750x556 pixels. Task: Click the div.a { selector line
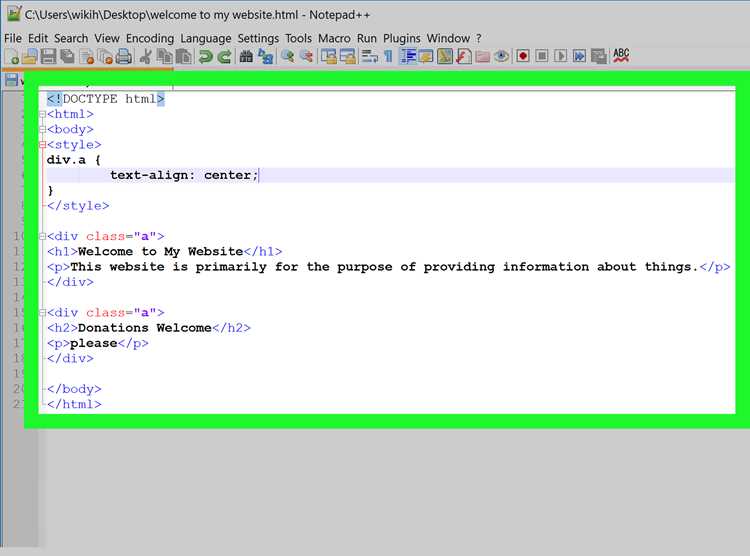[74, 160]
